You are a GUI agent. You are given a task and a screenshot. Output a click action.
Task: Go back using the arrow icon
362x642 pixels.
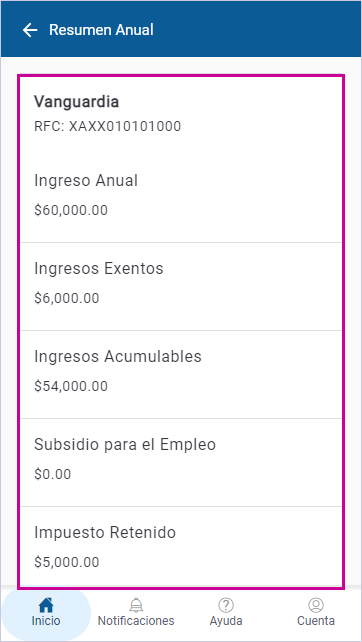(x=30, y=30)
